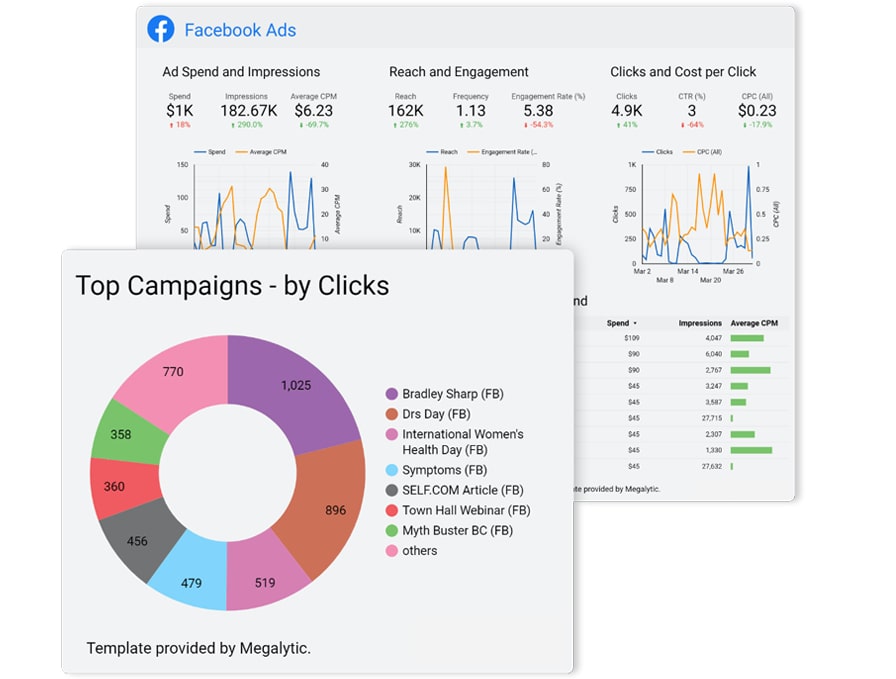Click the Impressions column header

pyautogui.click(x=700, y=323)
